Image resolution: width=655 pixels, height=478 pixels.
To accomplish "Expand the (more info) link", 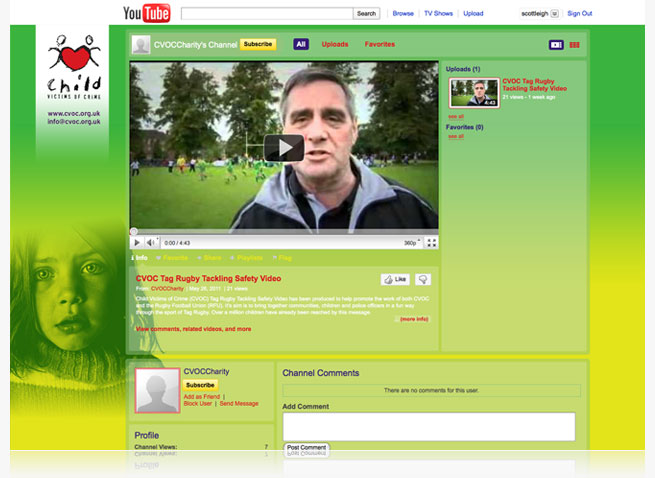I will click(x=414, y=319).
